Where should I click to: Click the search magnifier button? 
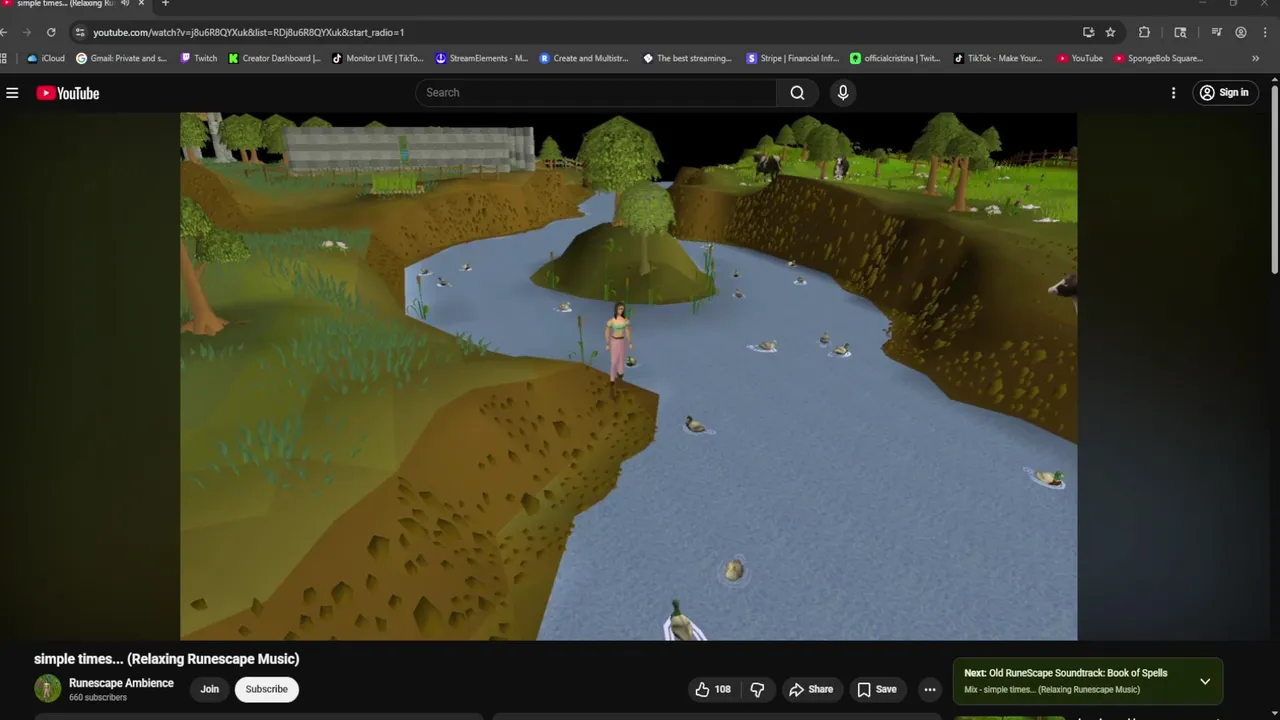click(797, 93)
